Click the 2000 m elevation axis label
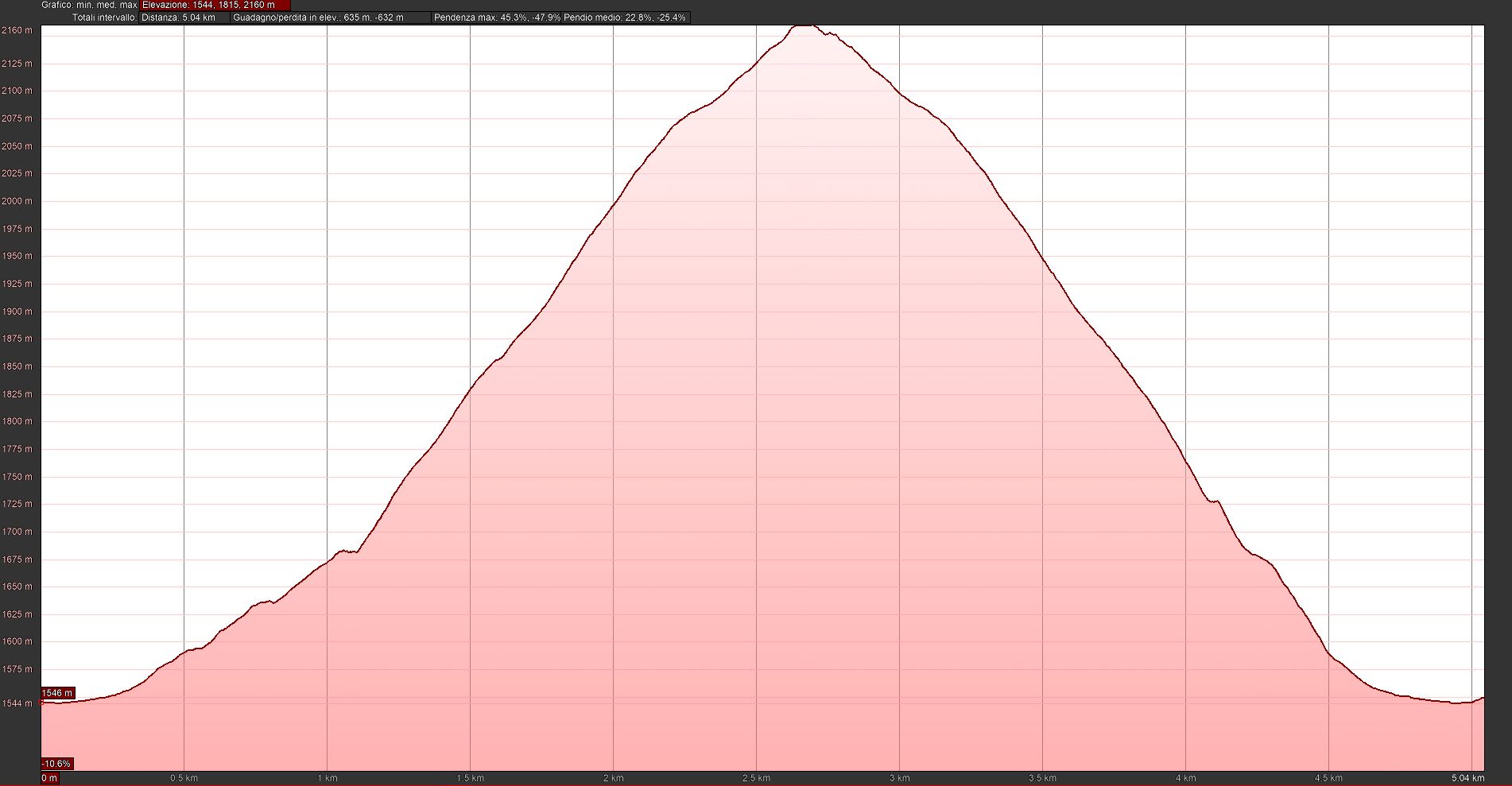This screenshot has height=786, width=1512. 17,201
